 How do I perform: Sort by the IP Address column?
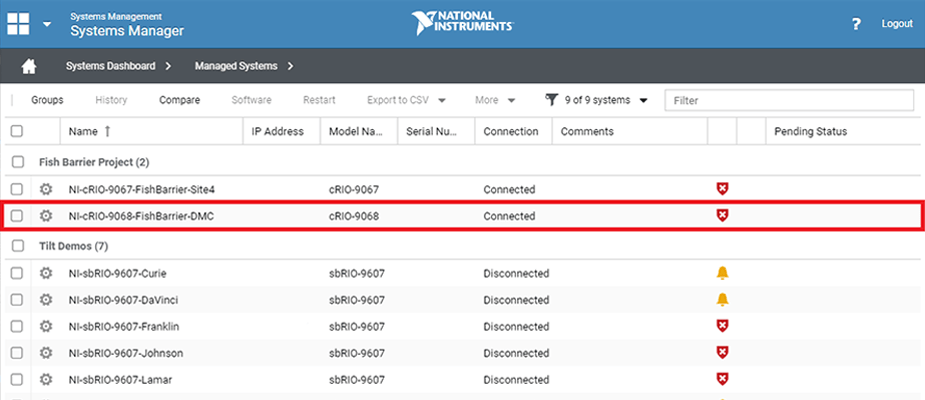[277, 132]
